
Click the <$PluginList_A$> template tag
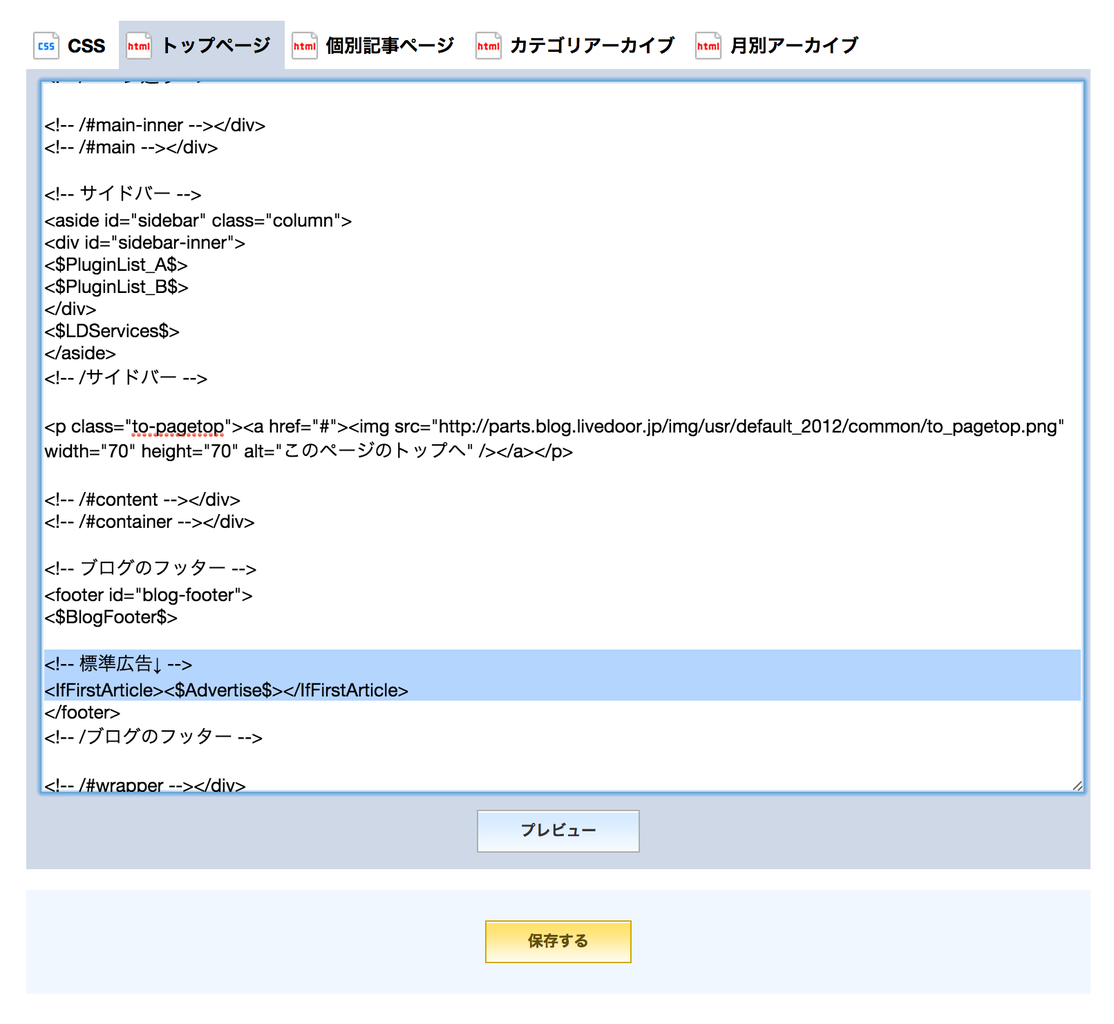point(116,264)
